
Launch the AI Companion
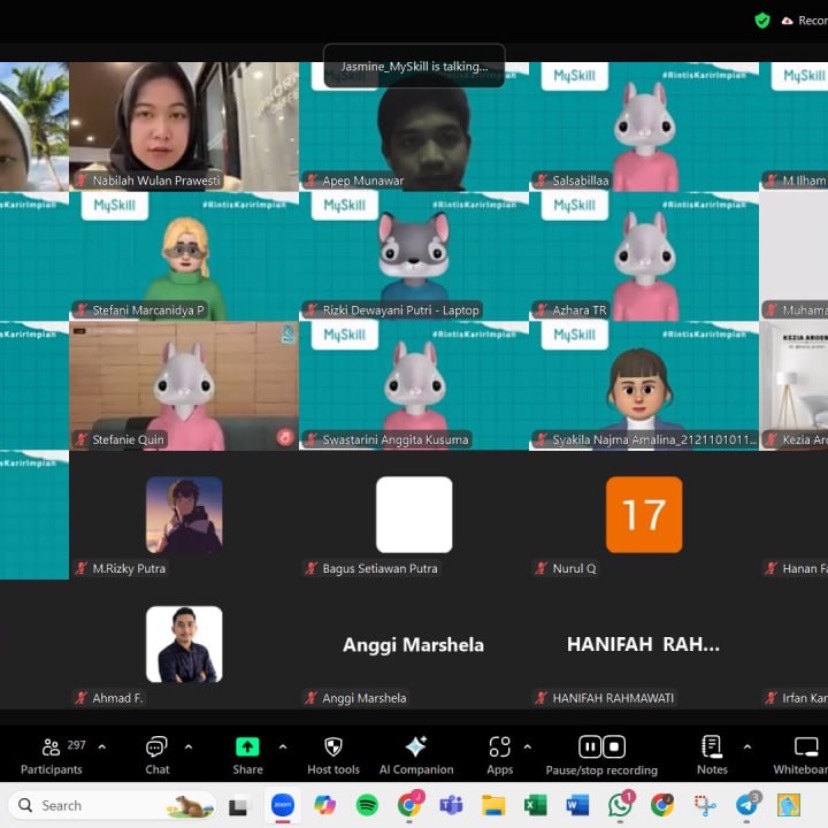[416, 755]
